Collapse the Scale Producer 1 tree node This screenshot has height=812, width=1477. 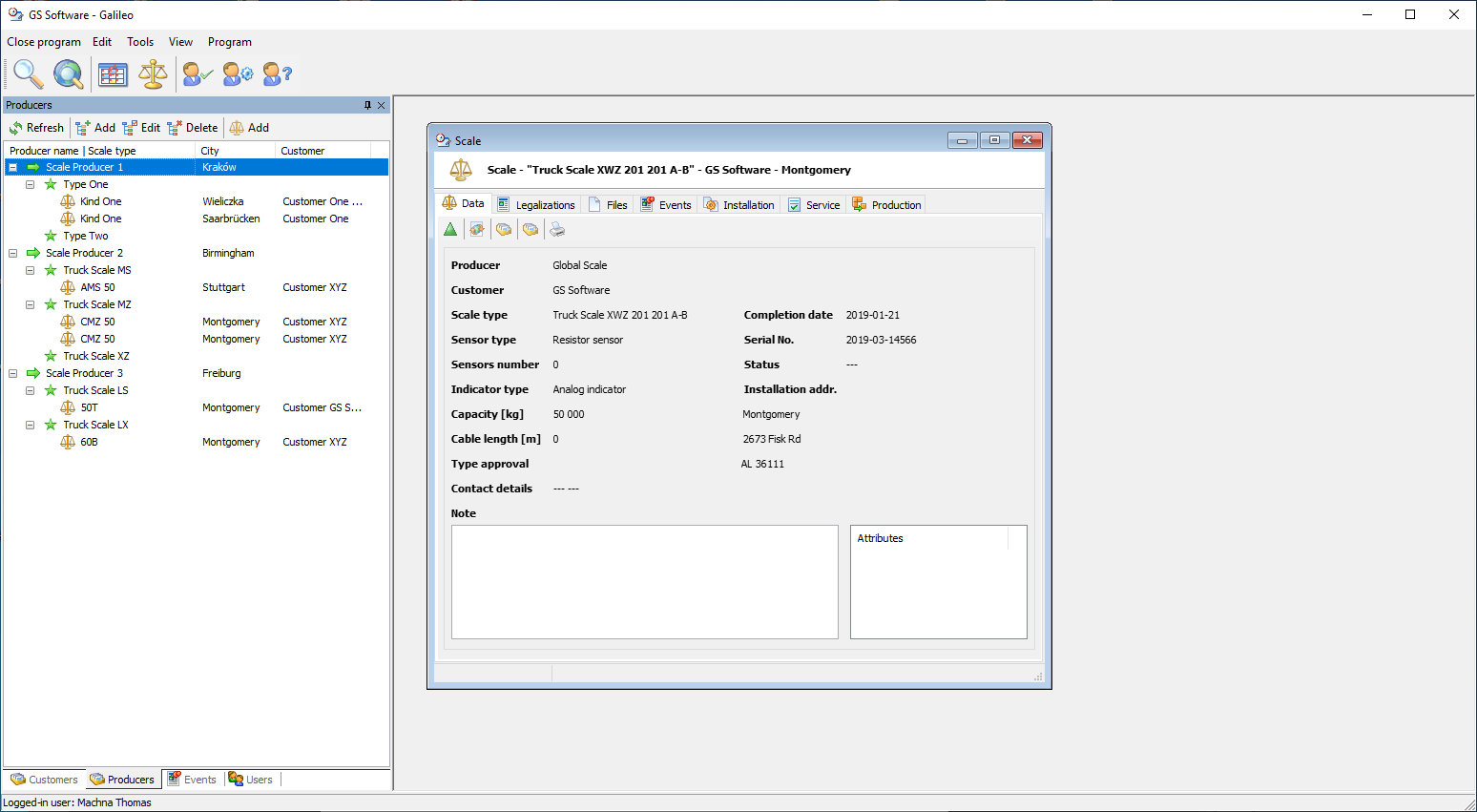pyautogui.click(x=13, y=167)
